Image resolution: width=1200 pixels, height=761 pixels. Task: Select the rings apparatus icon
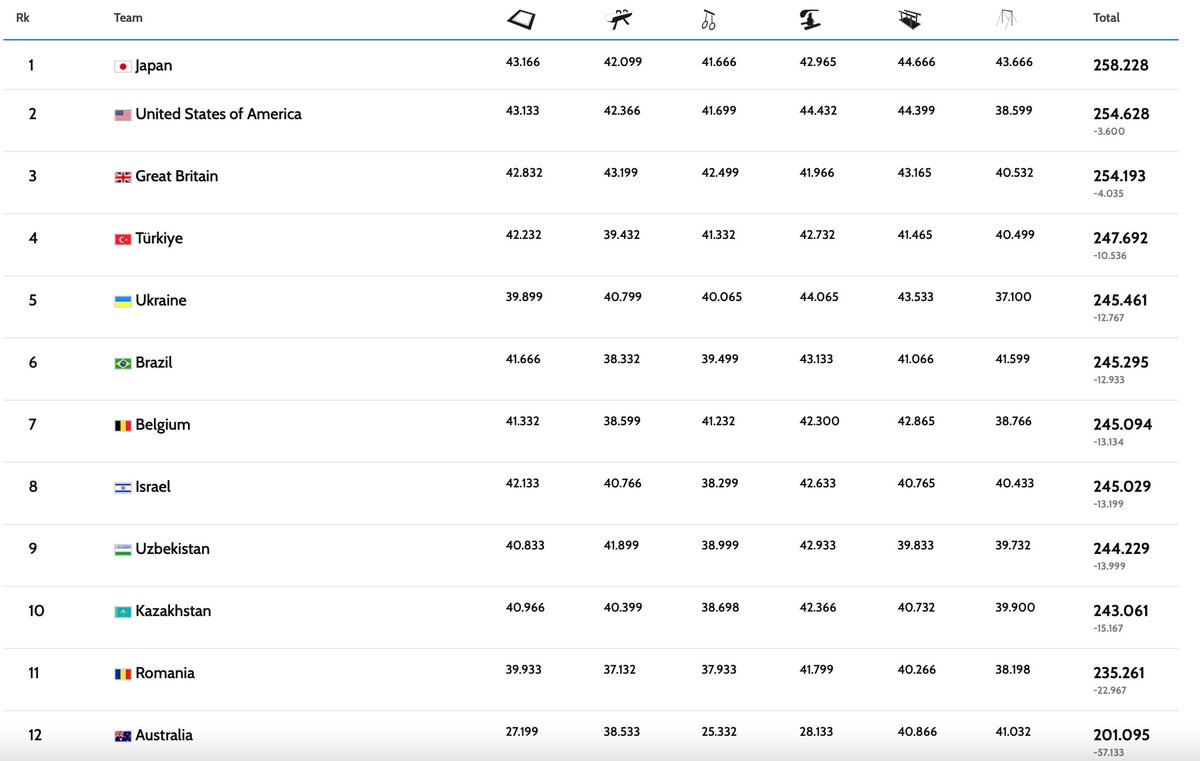click(x=708, y=18)
